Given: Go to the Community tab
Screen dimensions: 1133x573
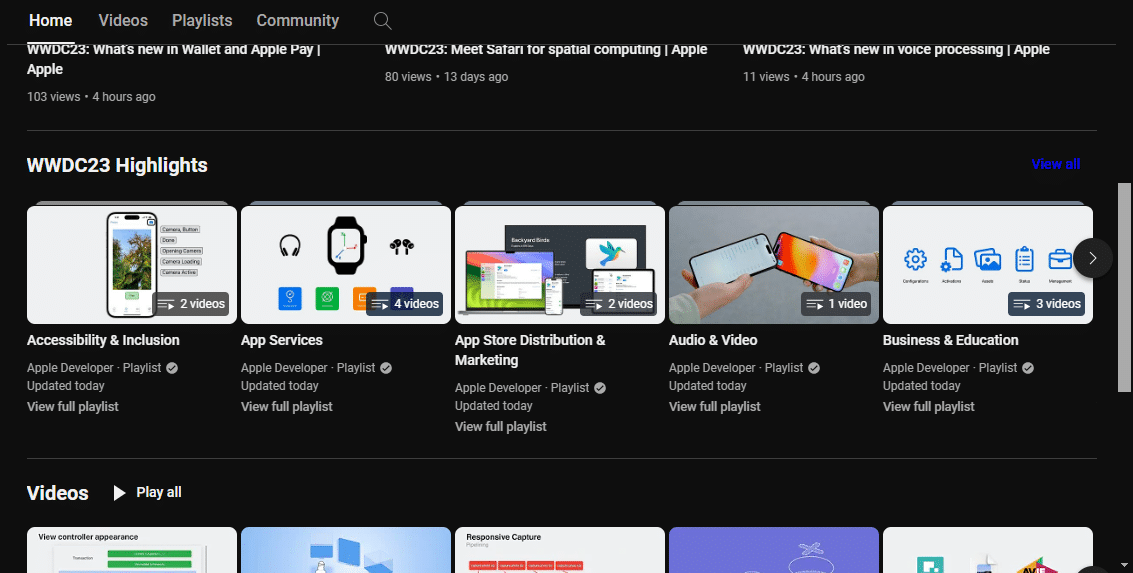Looking at the screenshot, I should point(297,20).
